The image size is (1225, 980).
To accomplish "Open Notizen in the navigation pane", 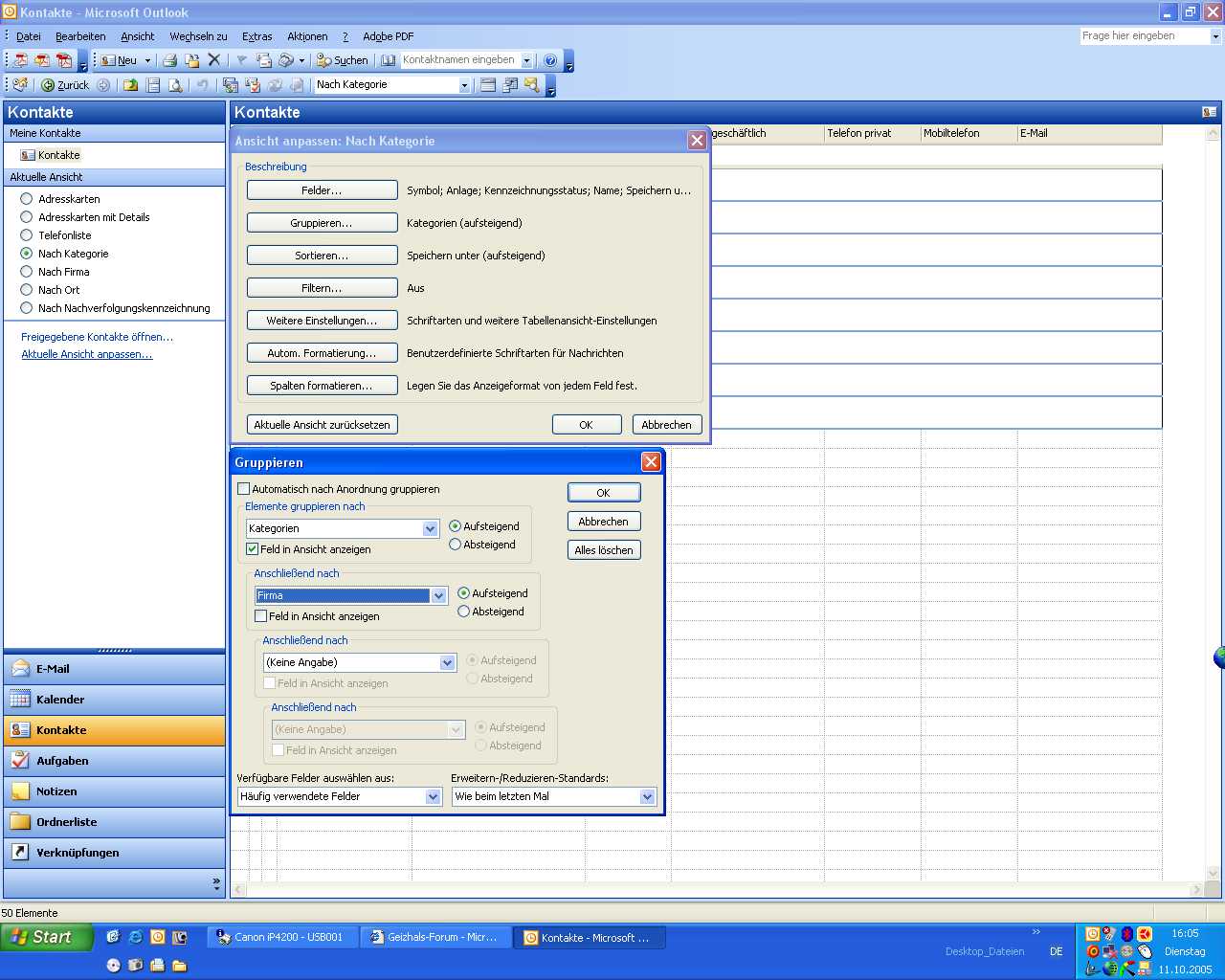I will (115, 791).
